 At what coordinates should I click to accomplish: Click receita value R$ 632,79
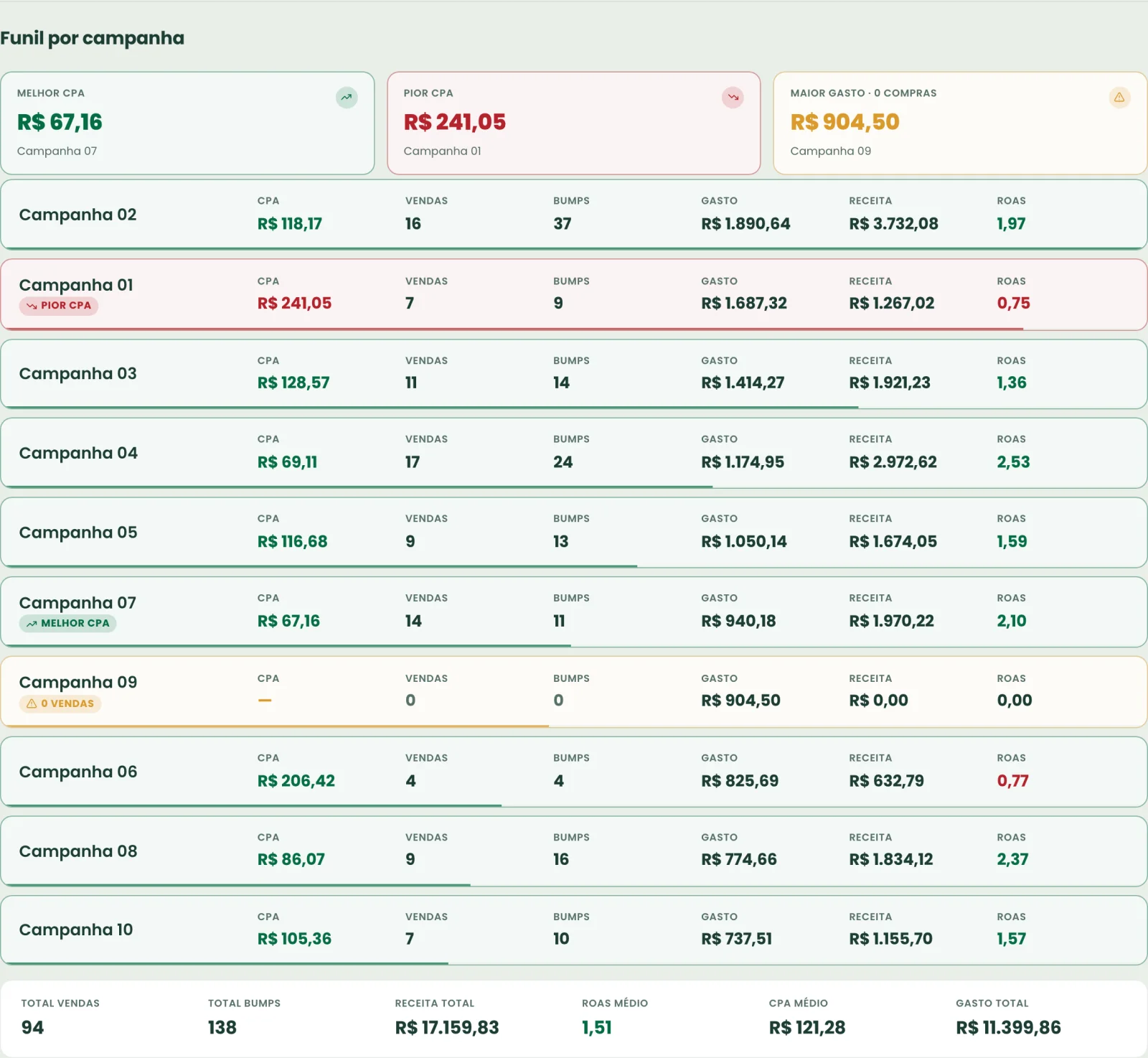point(887,781)
